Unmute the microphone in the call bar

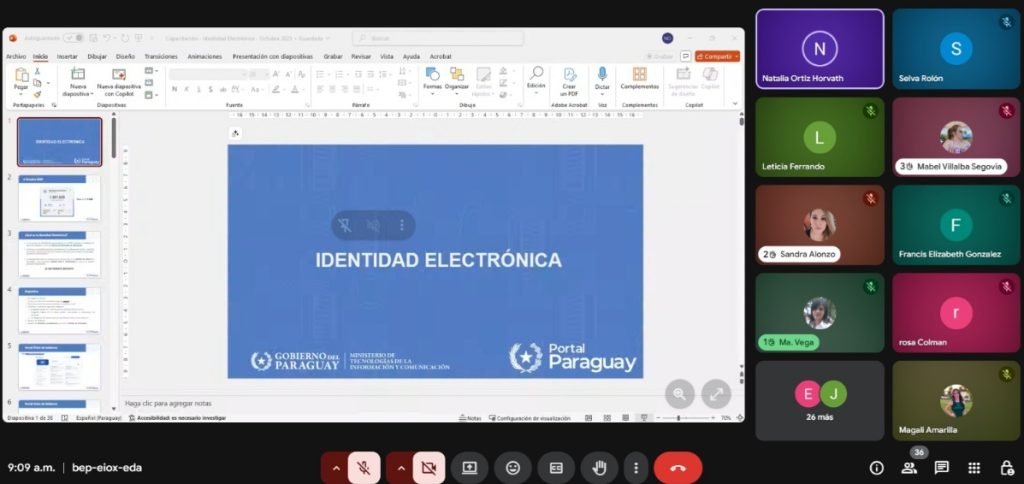click(364, 467)
